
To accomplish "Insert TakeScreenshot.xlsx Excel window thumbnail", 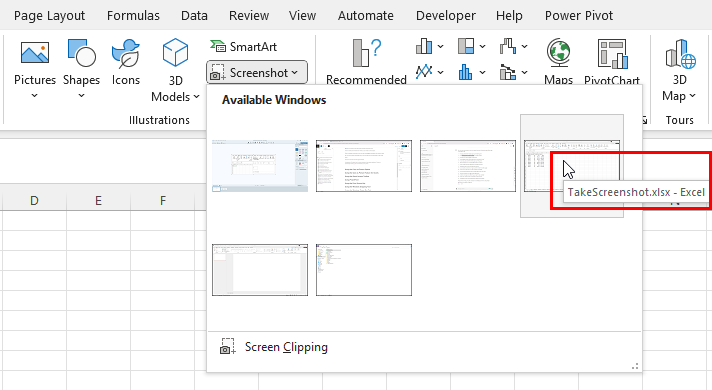I will [x=572, y=166].
